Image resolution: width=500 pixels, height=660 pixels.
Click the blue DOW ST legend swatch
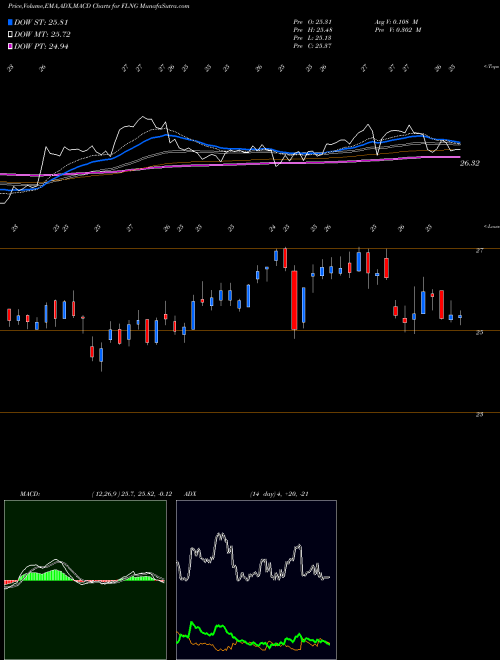11,22
